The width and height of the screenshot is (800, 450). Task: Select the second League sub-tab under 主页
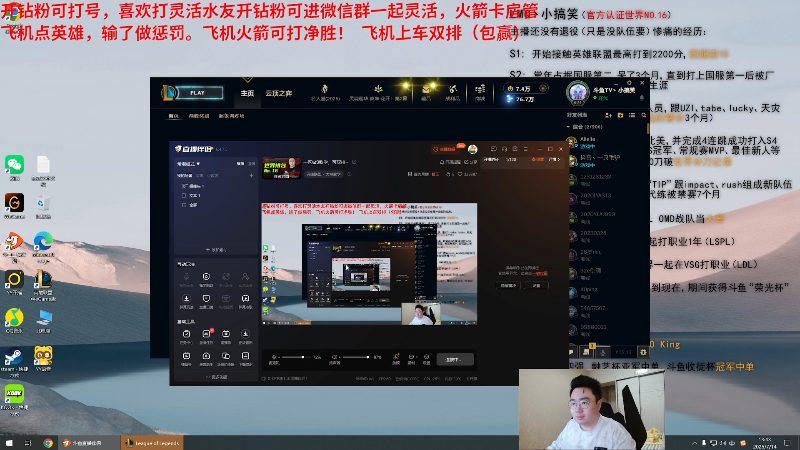click(199, 116)
